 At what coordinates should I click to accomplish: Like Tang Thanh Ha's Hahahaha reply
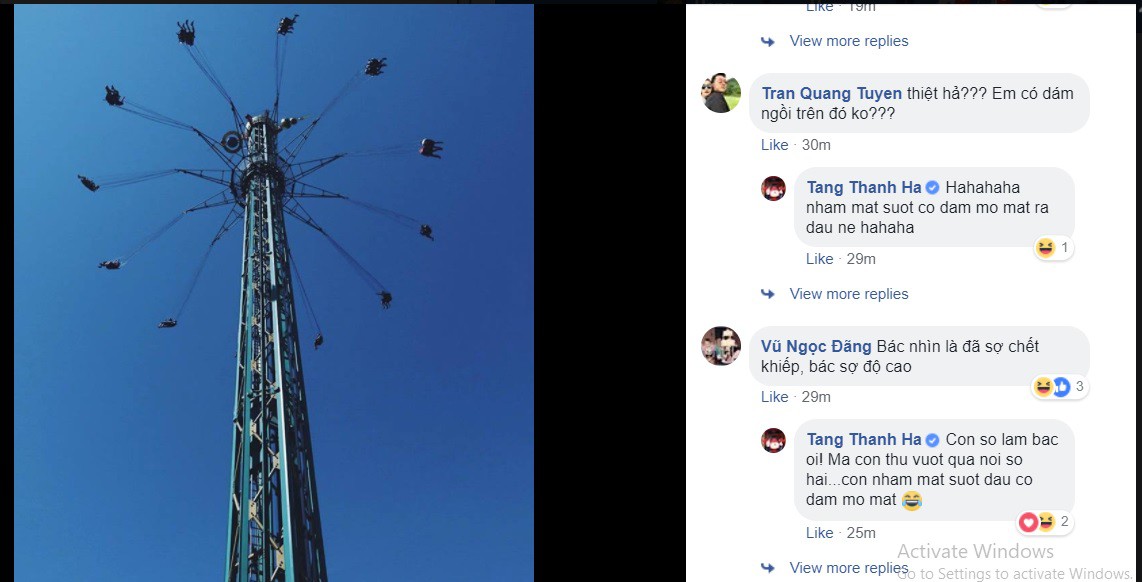[x=819, y=259]
